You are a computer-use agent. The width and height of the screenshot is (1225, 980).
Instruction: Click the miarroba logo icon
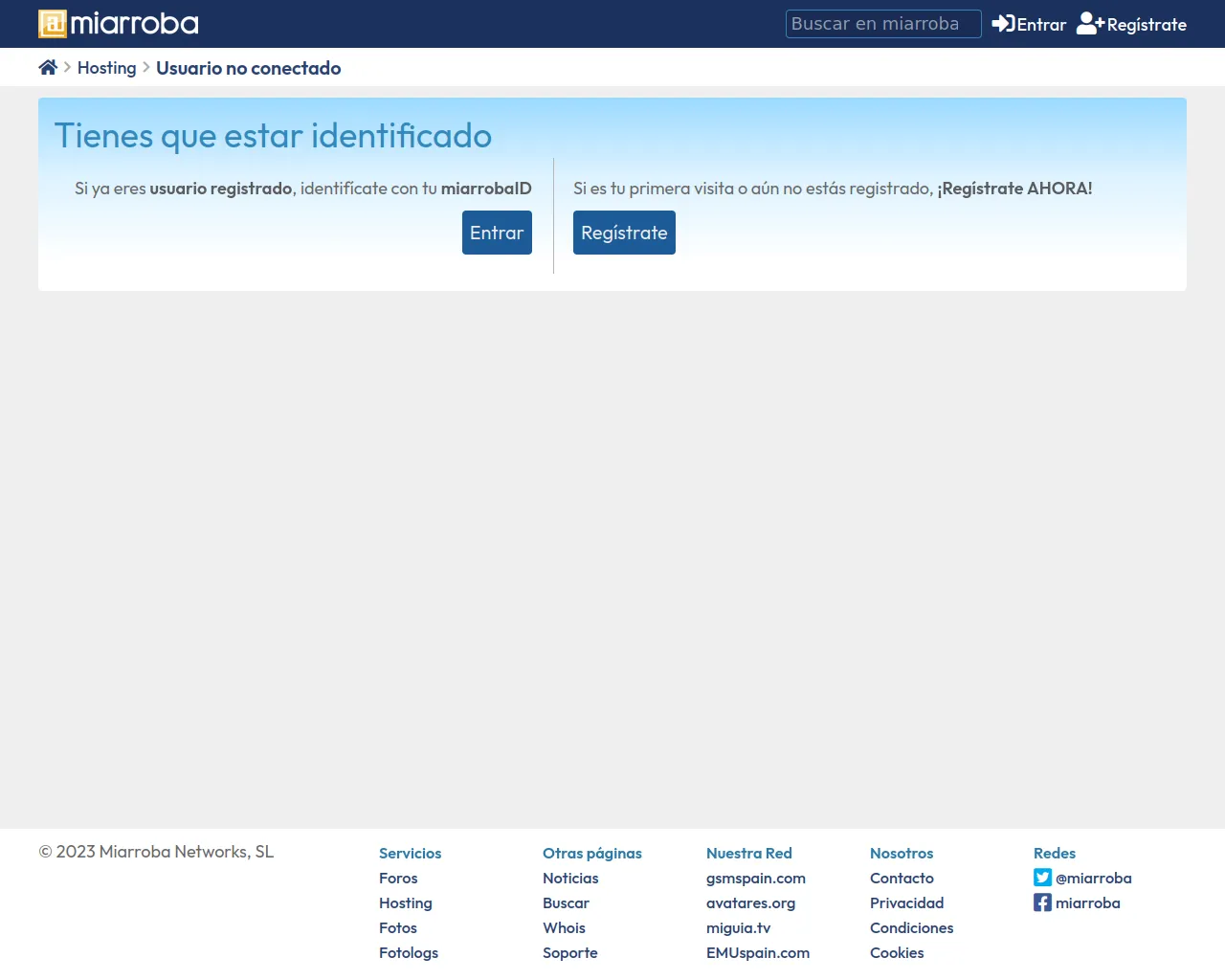click(x=53, y=24)
